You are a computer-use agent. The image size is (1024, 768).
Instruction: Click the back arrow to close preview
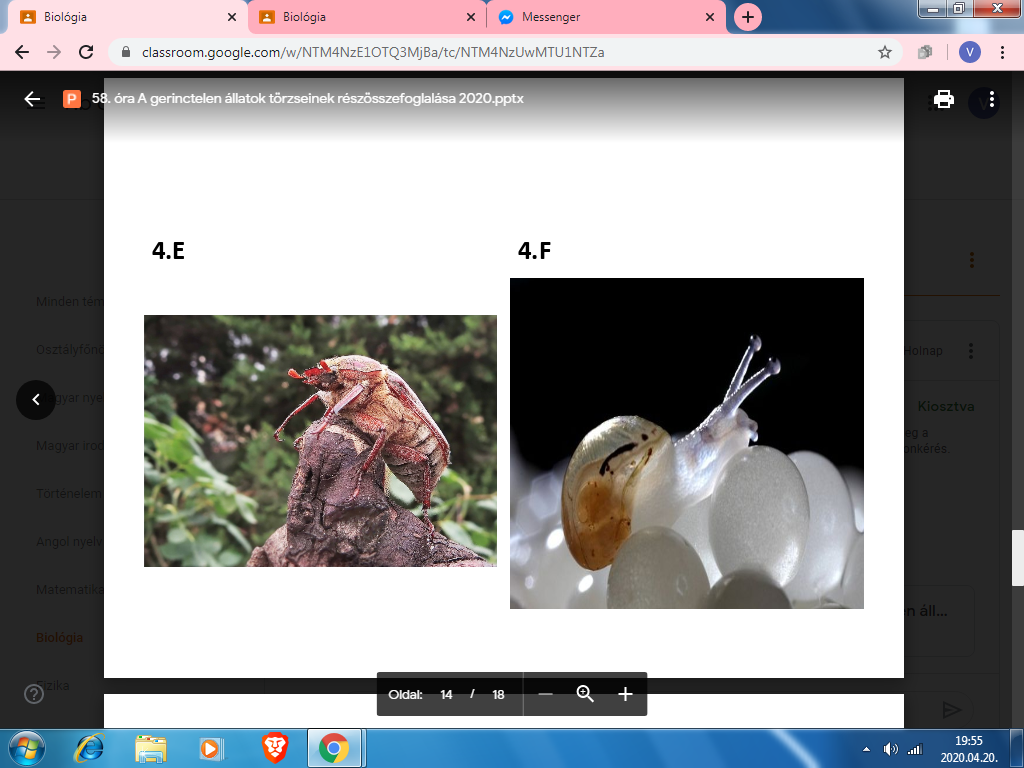pos(32,99)
